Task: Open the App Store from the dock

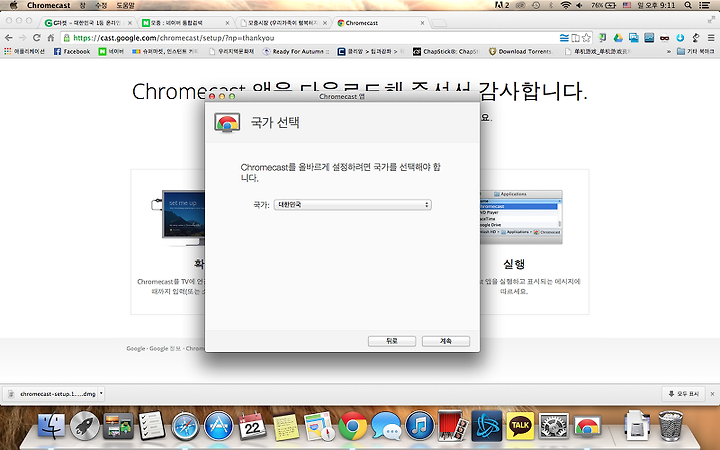Action: [x=219, y=426]
